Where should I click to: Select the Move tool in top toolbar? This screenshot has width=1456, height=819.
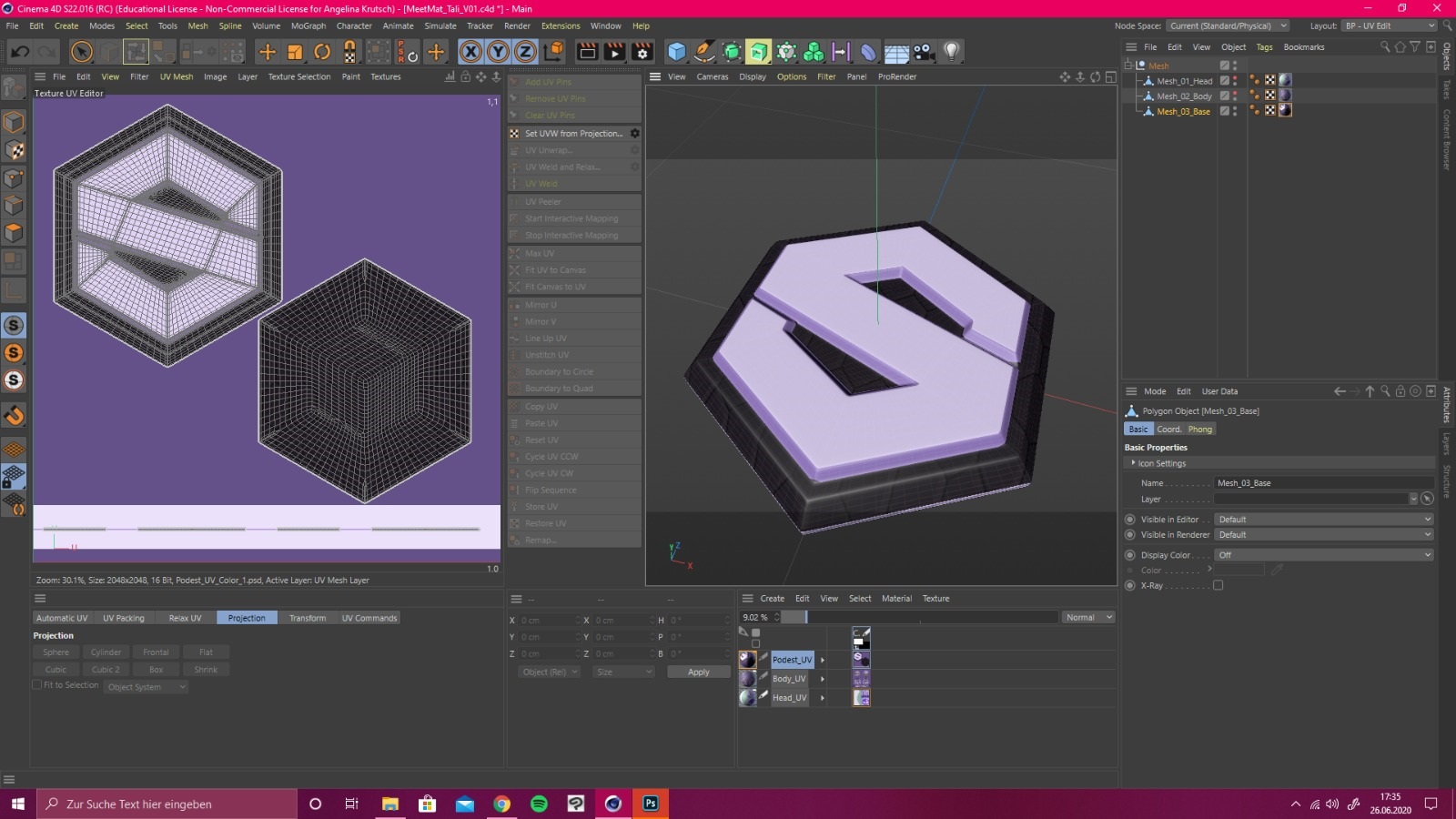tap(267, 52)
